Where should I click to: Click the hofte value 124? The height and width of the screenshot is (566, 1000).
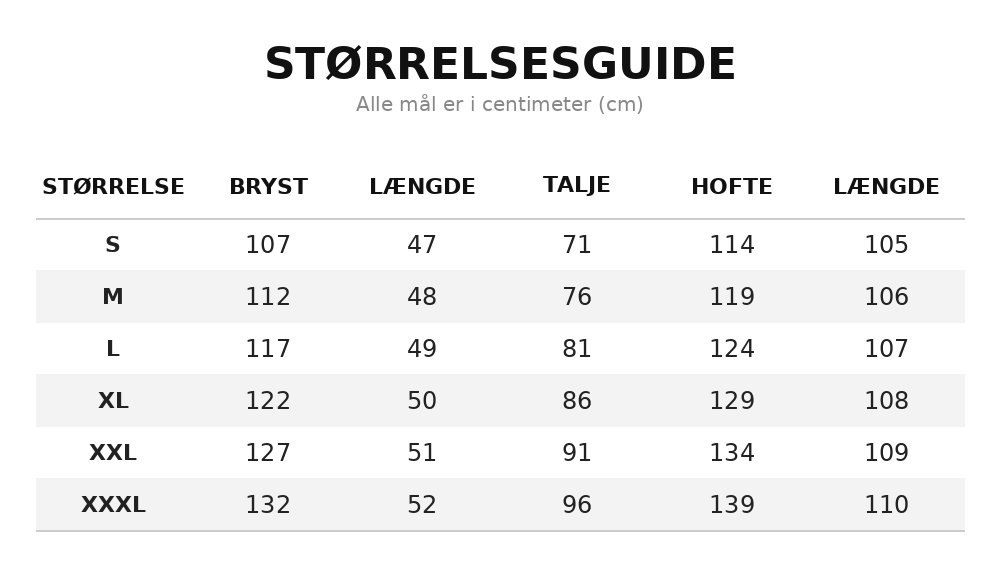pos(732,349)
